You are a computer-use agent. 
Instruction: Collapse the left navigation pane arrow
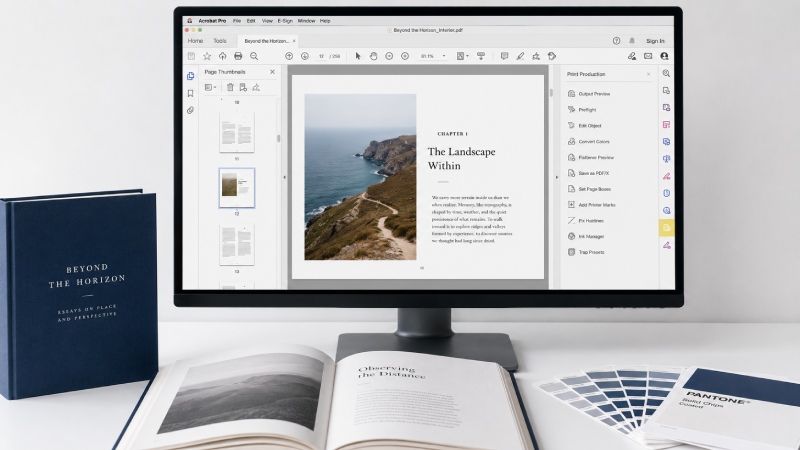284,178
